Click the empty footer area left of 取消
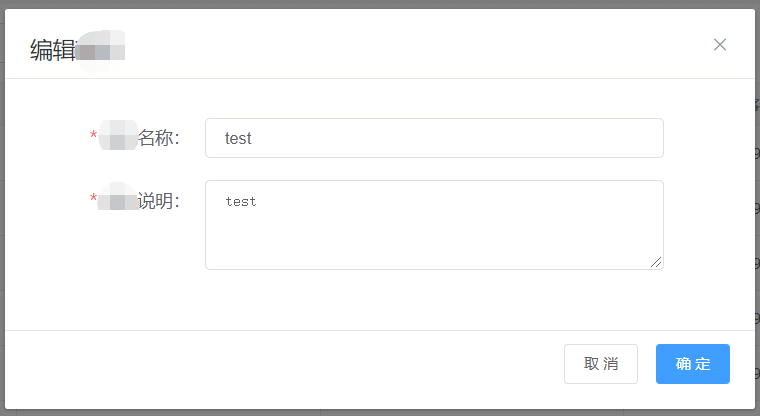Viewport: 760px width, 416px height. point(284,364)
